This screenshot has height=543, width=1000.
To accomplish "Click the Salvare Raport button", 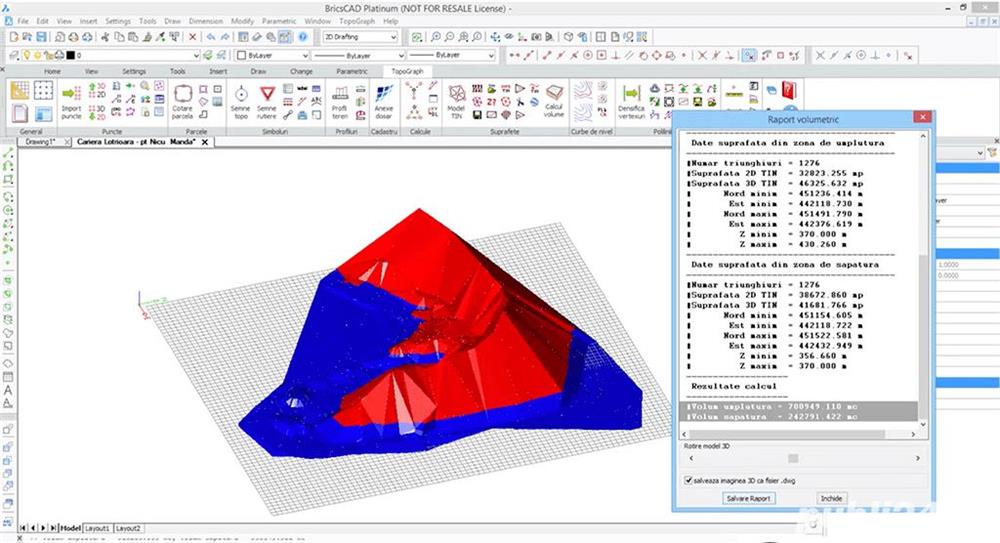I will pyautogui.click(x=750, y=497).
